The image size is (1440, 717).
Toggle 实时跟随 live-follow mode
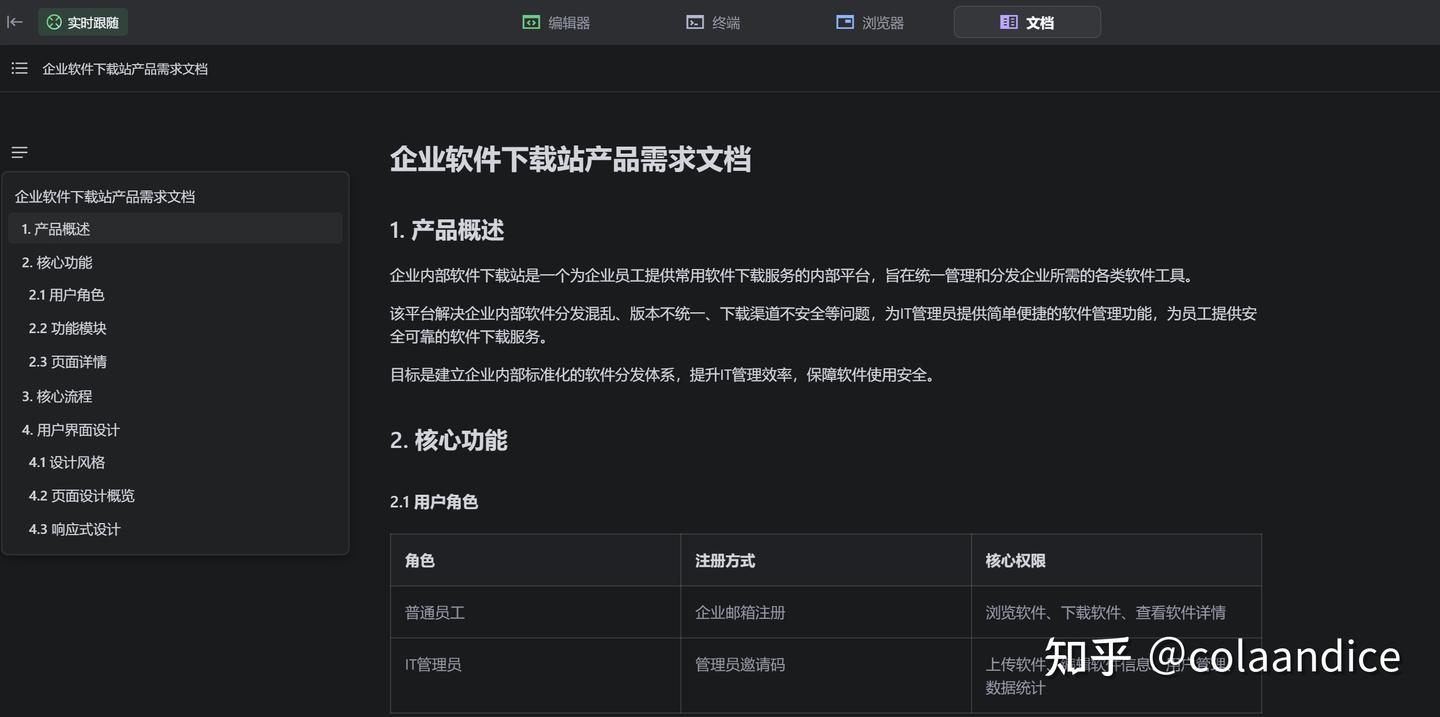[x=81, y=21]
